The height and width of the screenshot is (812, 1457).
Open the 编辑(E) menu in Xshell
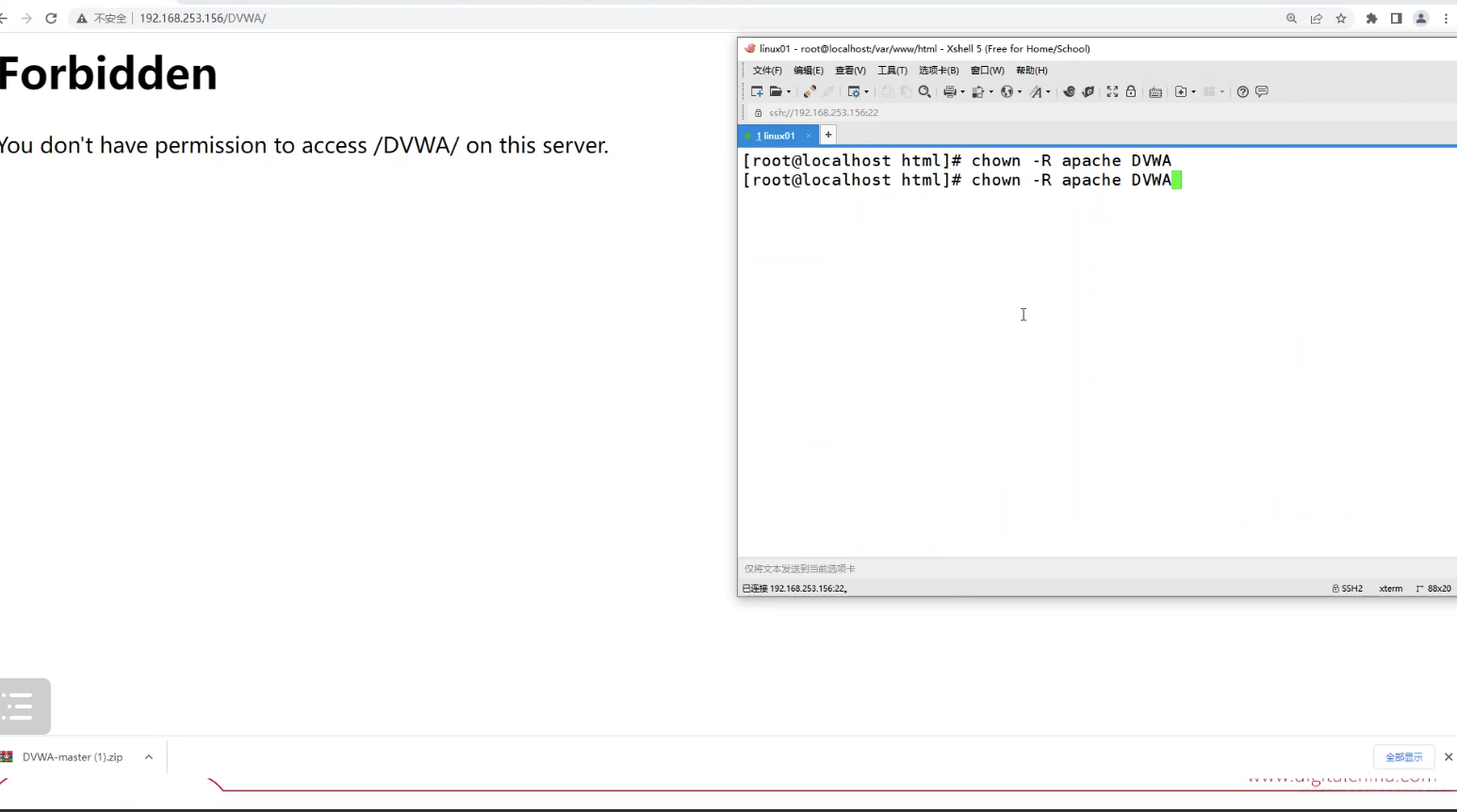pos(809,71)
